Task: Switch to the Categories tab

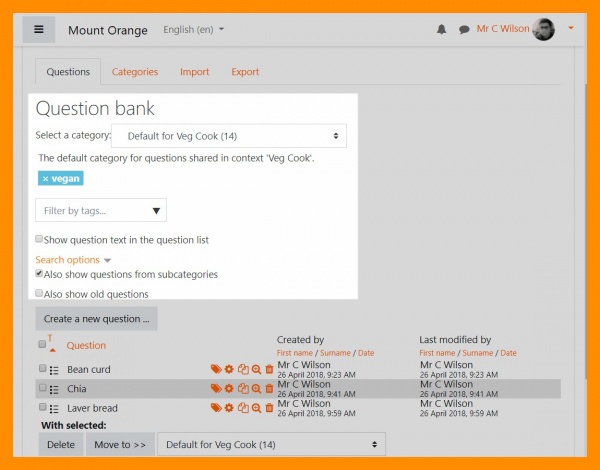Action: point(134,72)
